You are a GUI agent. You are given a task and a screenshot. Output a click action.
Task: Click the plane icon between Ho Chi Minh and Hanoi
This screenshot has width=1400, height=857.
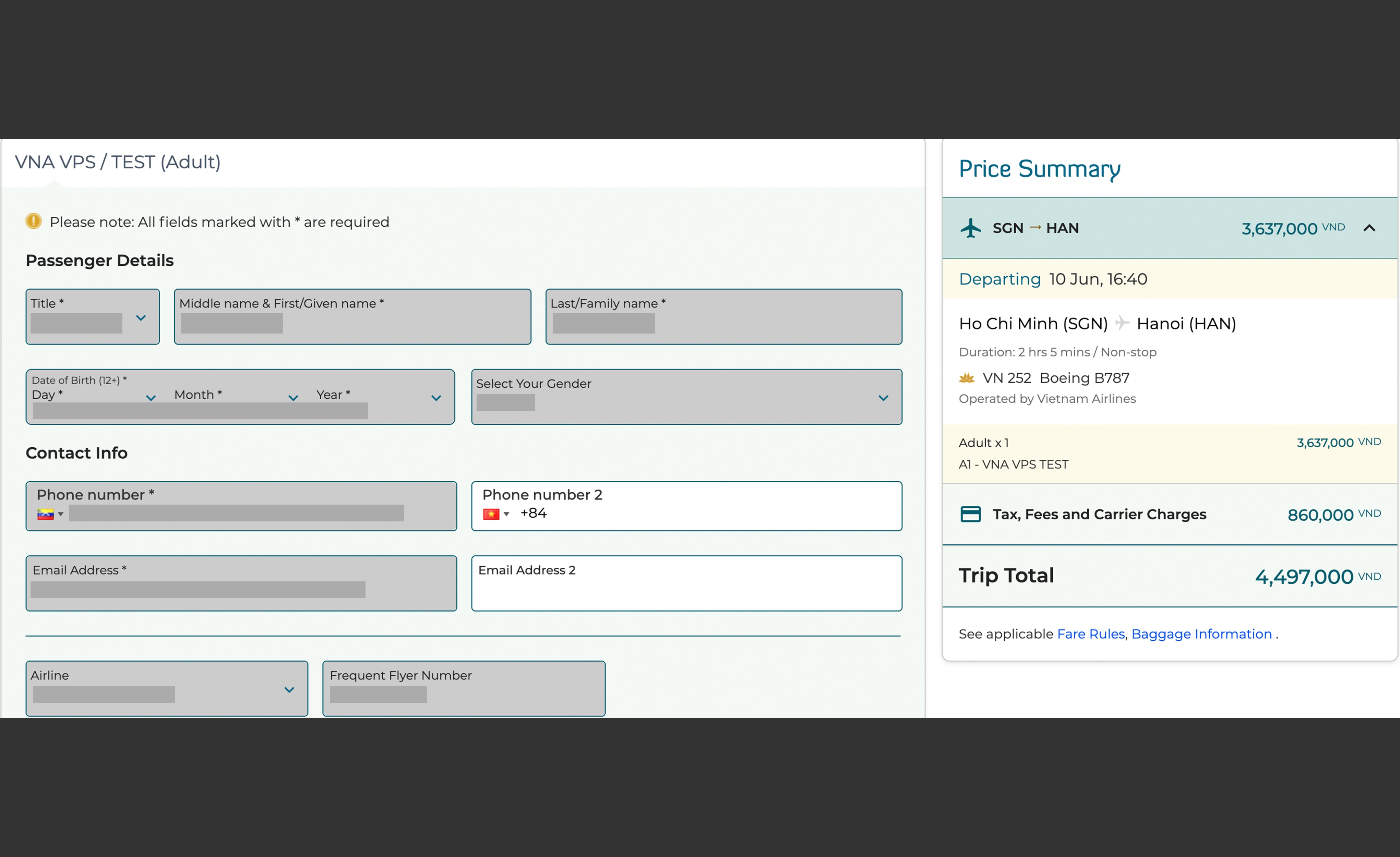(x=1122, y=323)
